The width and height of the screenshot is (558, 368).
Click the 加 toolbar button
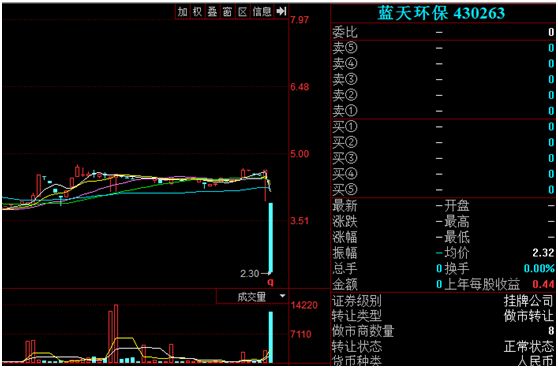click(183, 12)
